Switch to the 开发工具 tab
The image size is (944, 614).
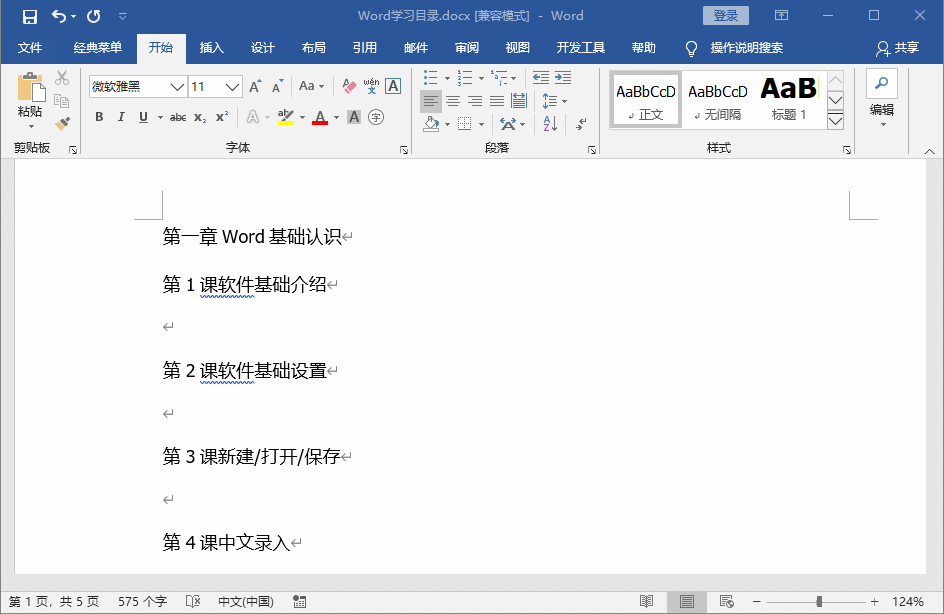pos(580,48)
